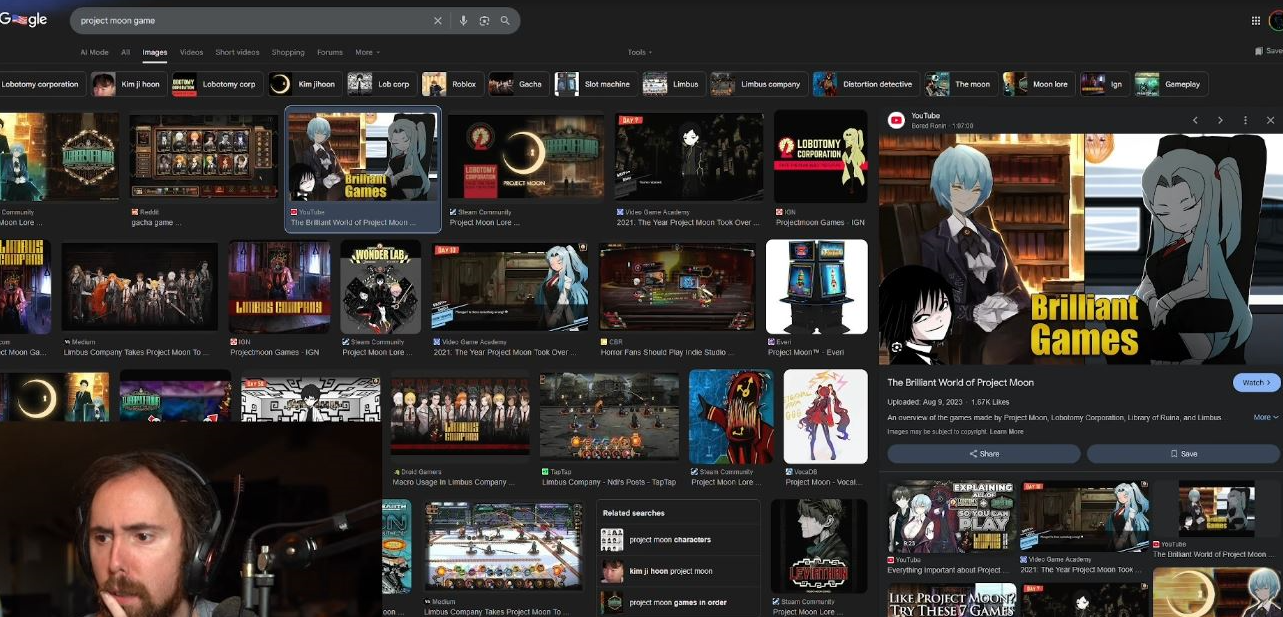This screenshot has width=1283, height=617.
Task: Open the Google account profile avatar
Action: [1277, 20]
